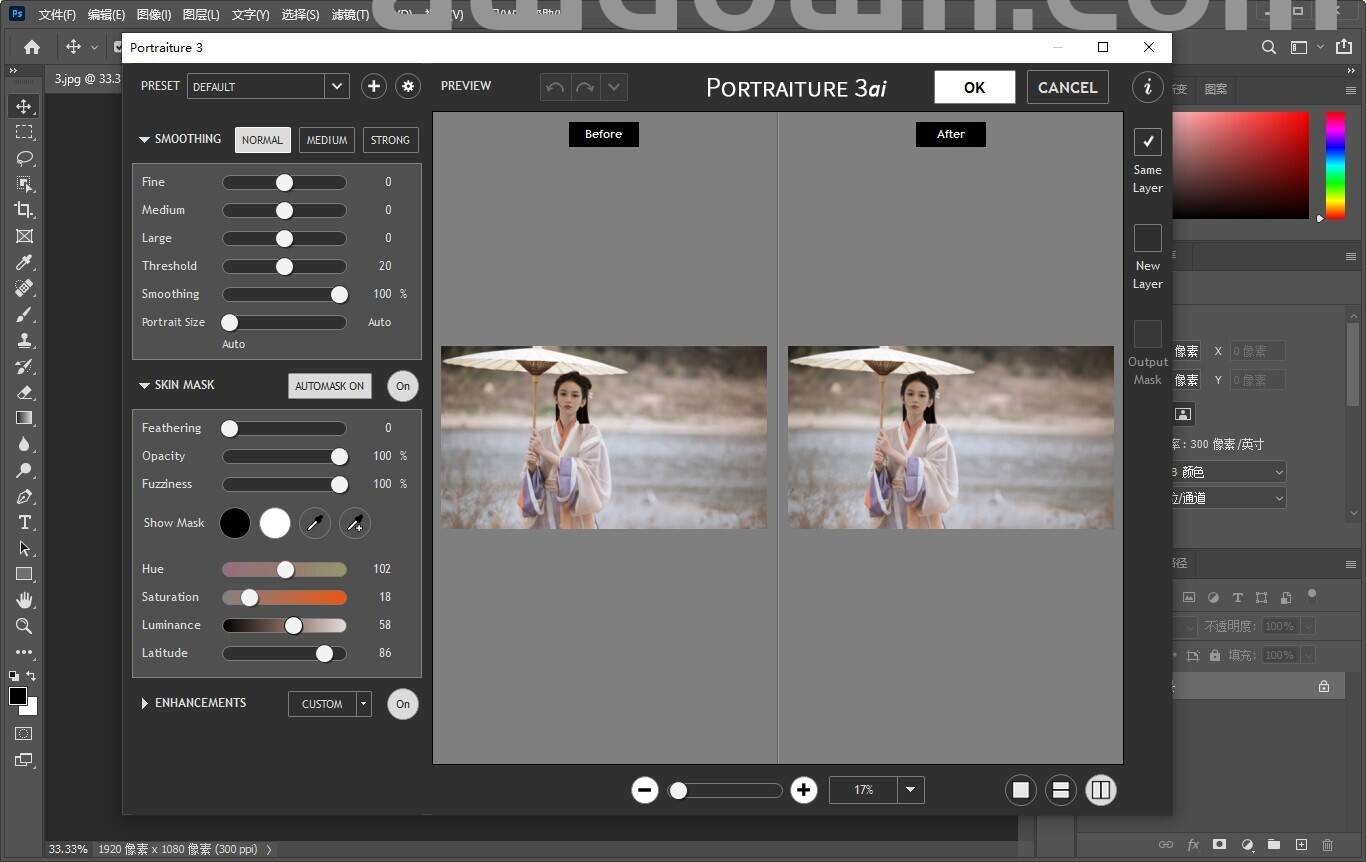Screen dimensions: 1366x862
Task: Open the DEFAULT preset dropdown
Action: [x=337, y=87]
